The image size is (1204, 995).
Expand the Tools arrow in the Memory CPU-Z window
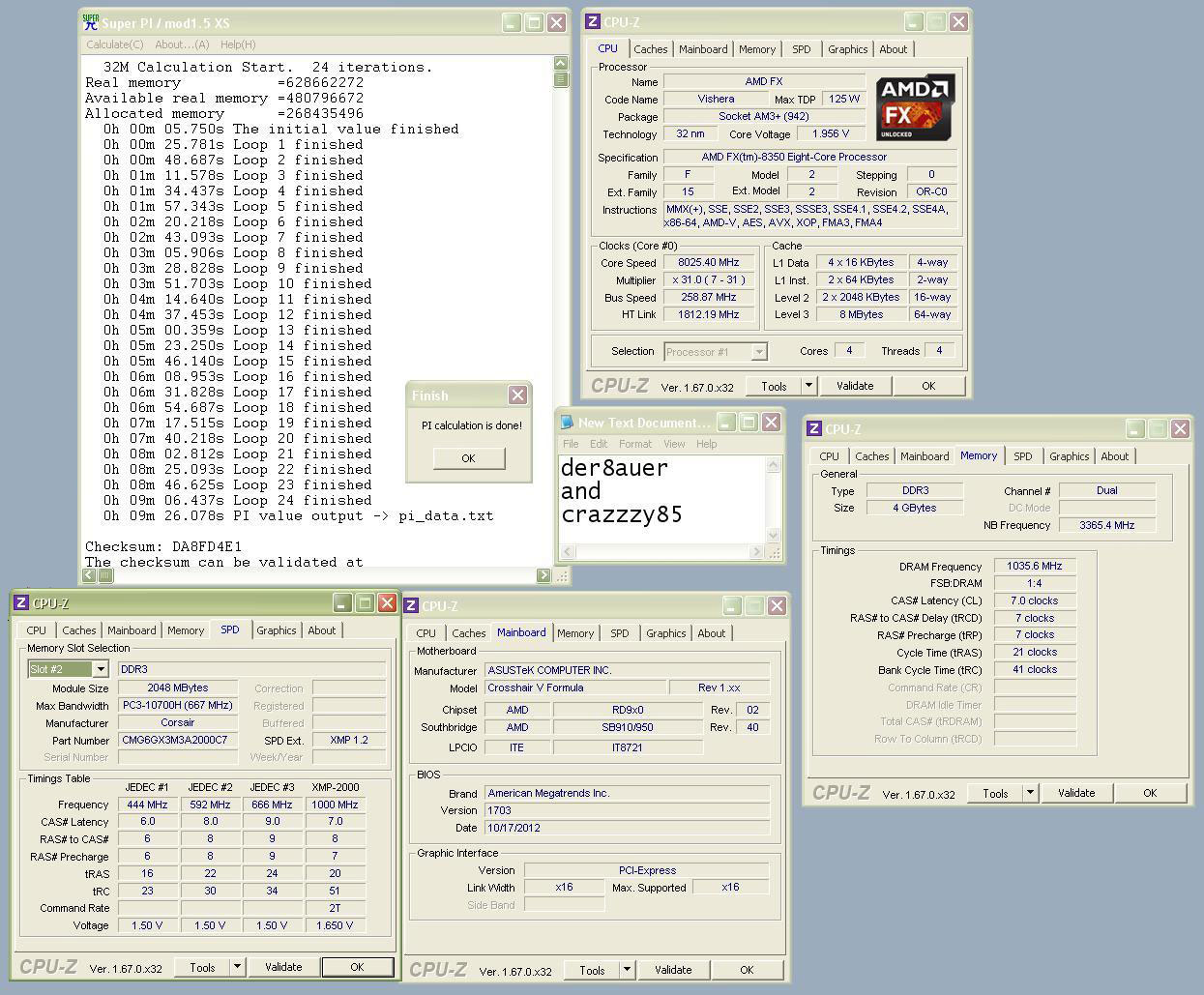1030,793
